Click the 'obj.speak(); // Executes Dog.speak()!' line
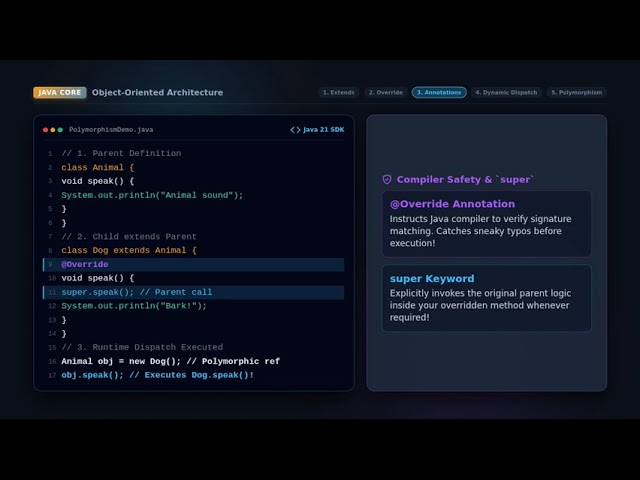 pos(158,375)
